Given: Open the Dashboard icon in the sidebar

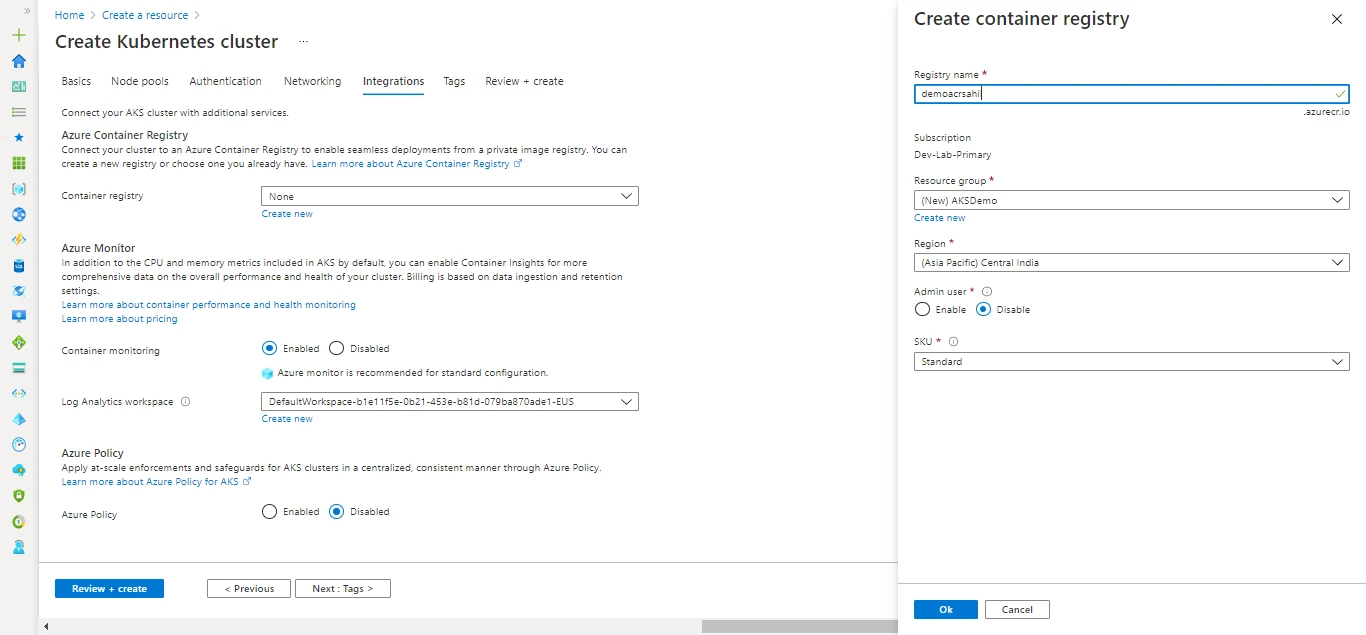Looking at the screenshot, I should click(19, 87).
